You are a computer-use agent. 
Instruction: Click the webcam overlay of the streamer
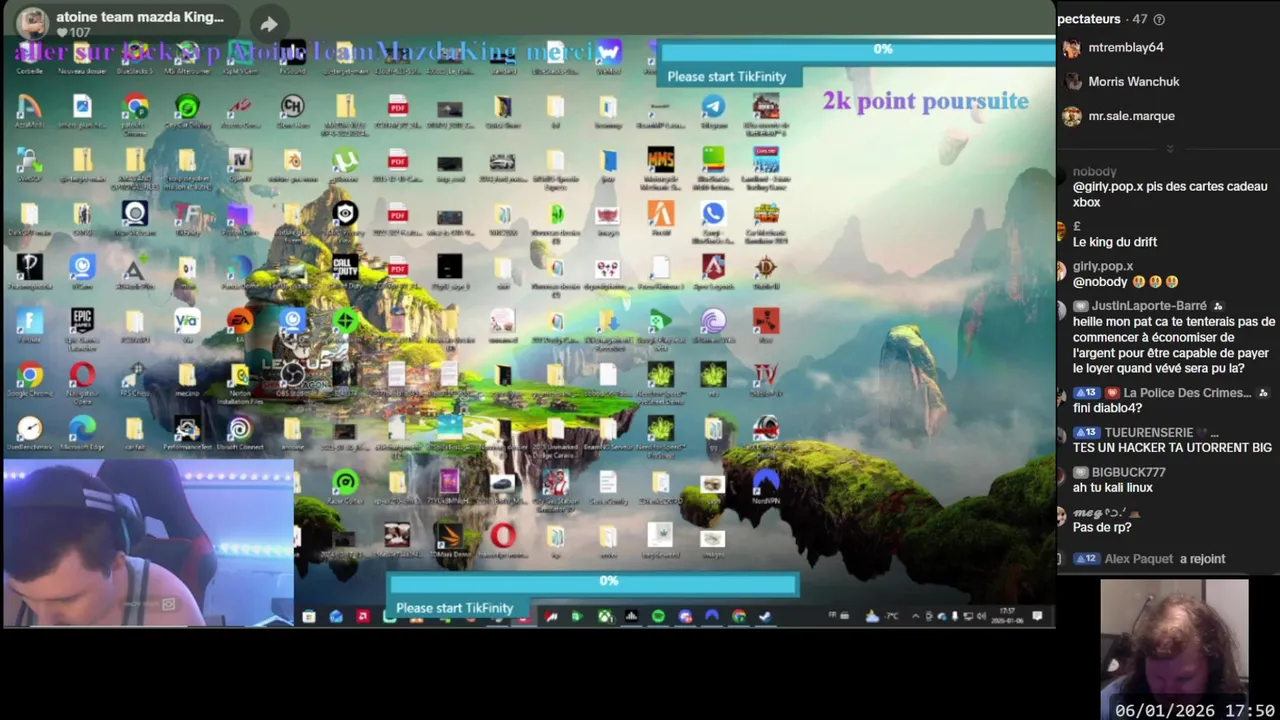tap(148, 543)
